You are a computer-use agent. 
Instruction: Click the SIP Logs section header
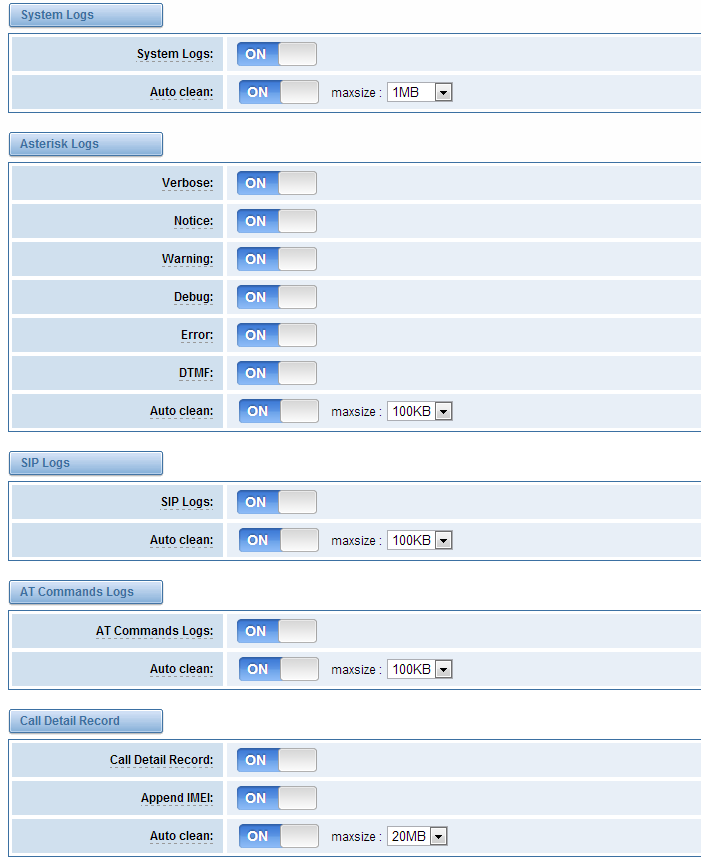tap(86, 463)
